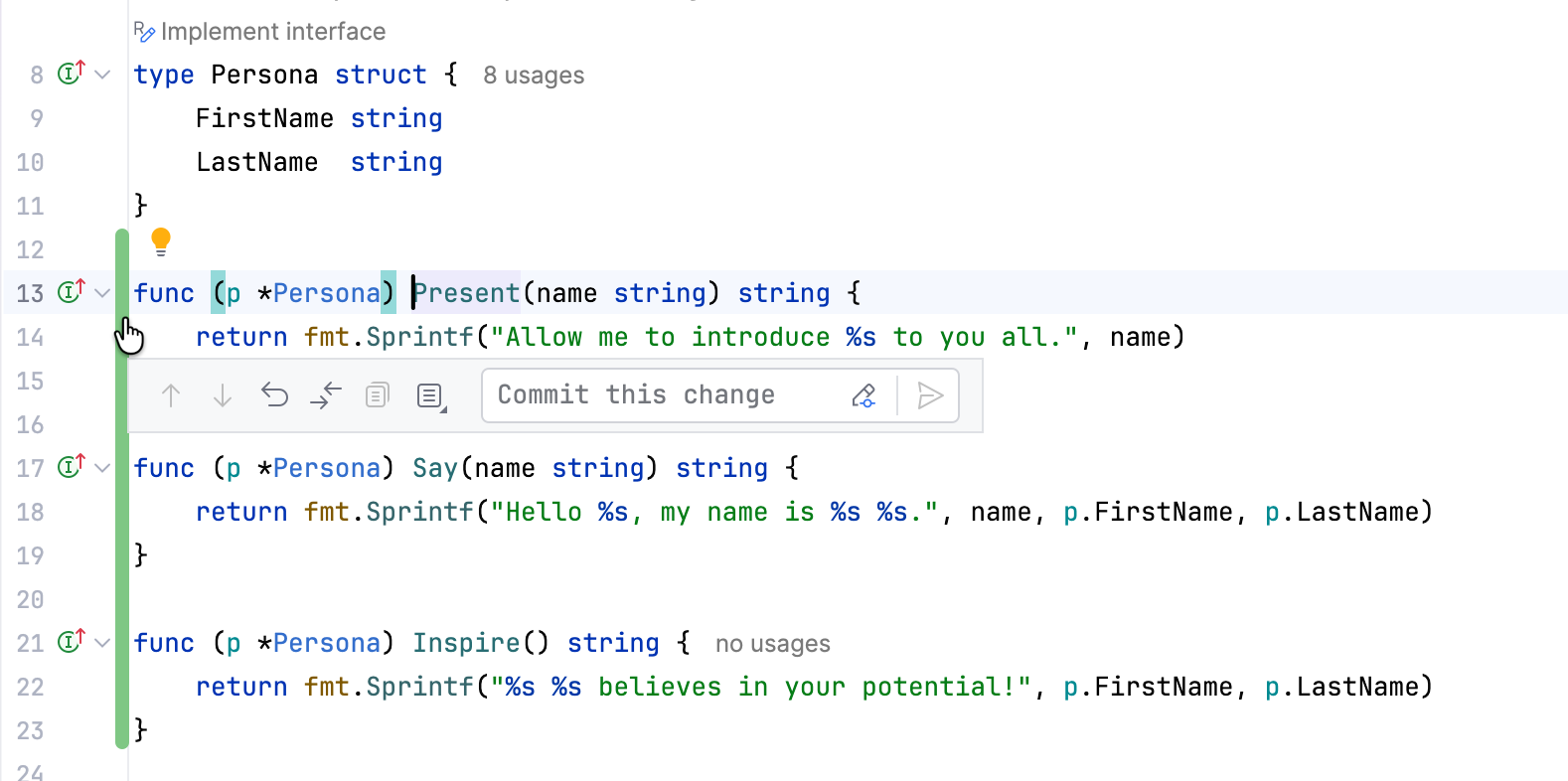Image resolution: width=1568 pixels, height=781 pixels.
Task: Click the implemented-interface gutter icon on line 13
Action: click(71, 291)
